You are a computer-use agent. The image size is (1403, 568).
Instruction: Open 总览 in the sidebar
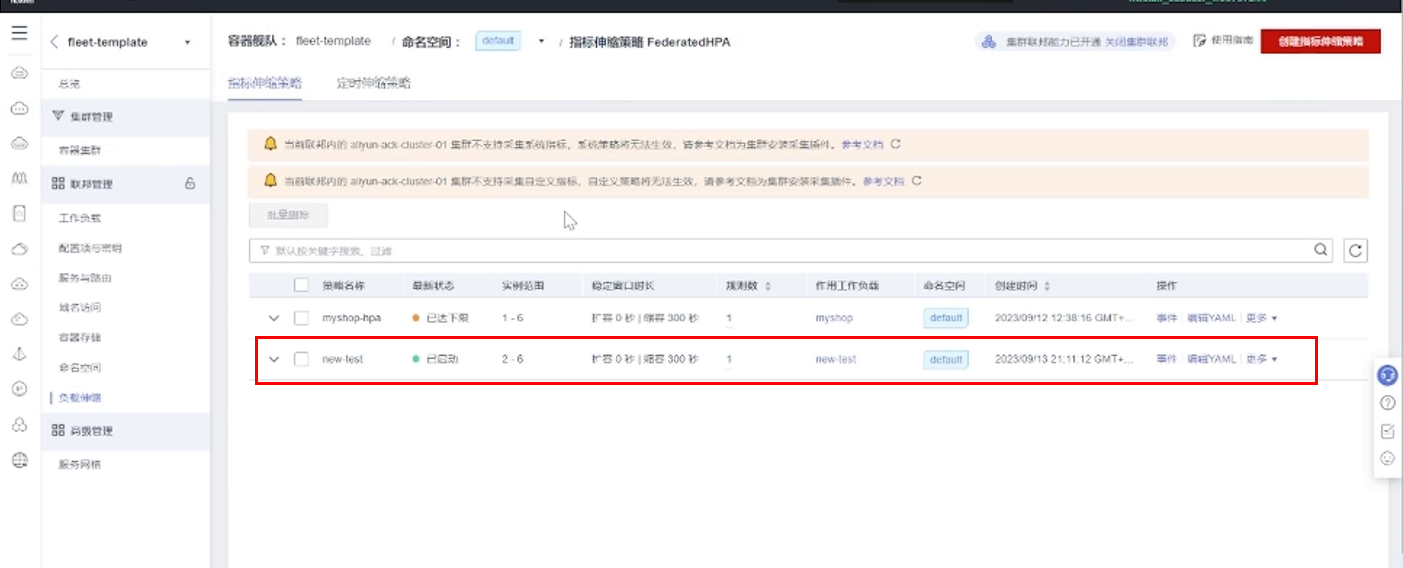click(x=69, y=86)
